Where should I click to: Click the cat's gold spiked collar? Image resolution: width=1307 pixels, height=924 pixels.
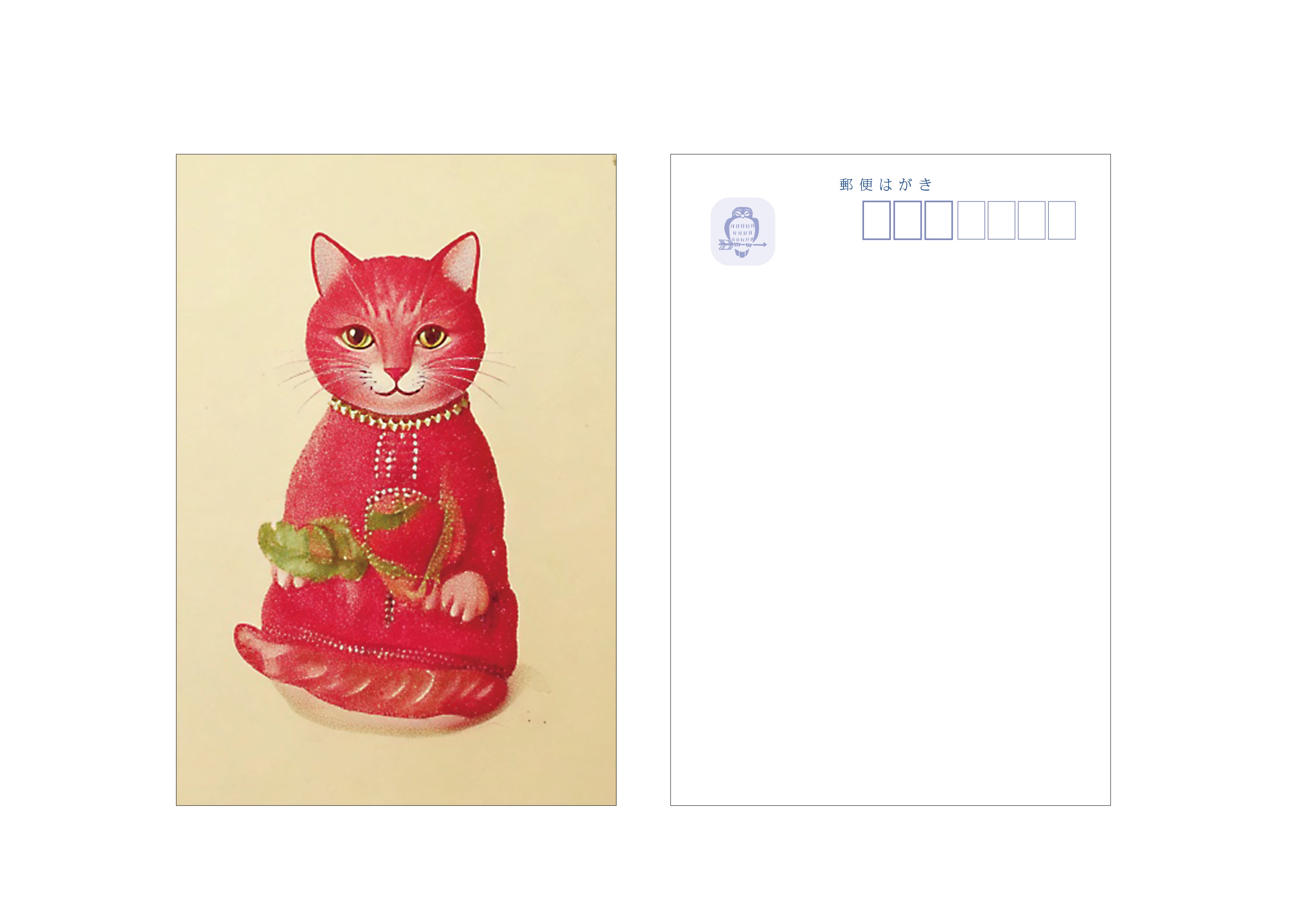coord(399,414)
